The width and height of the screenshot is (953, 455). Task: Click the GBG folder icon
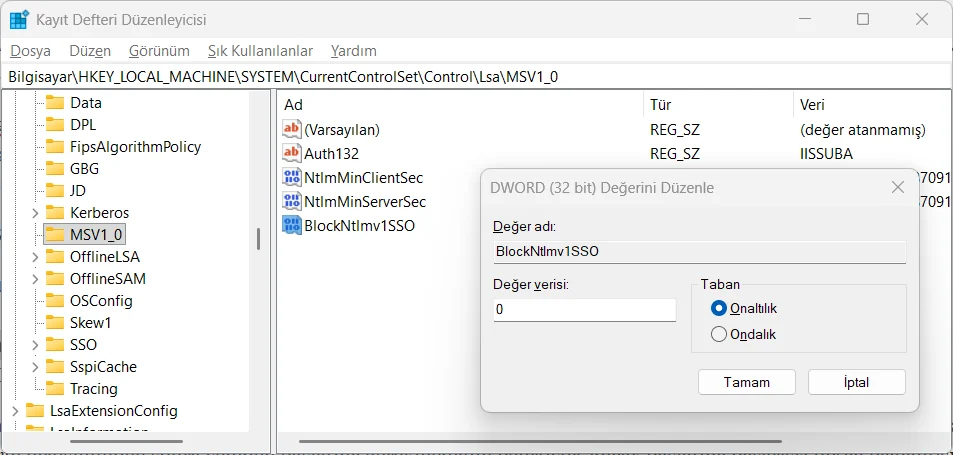click(55, 168)
